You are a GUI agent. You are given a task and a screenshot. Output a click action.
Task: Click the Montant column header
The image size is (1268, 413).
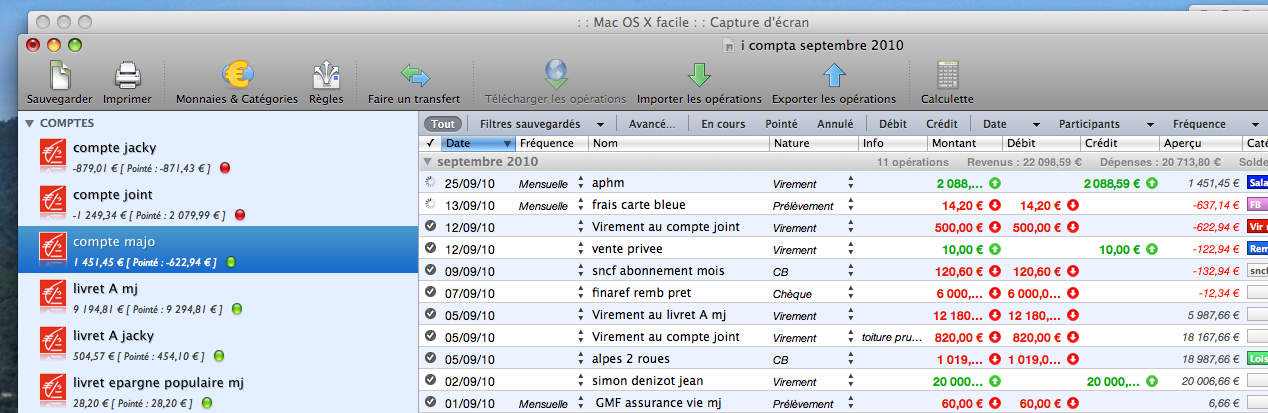click(x=964, y=144)
